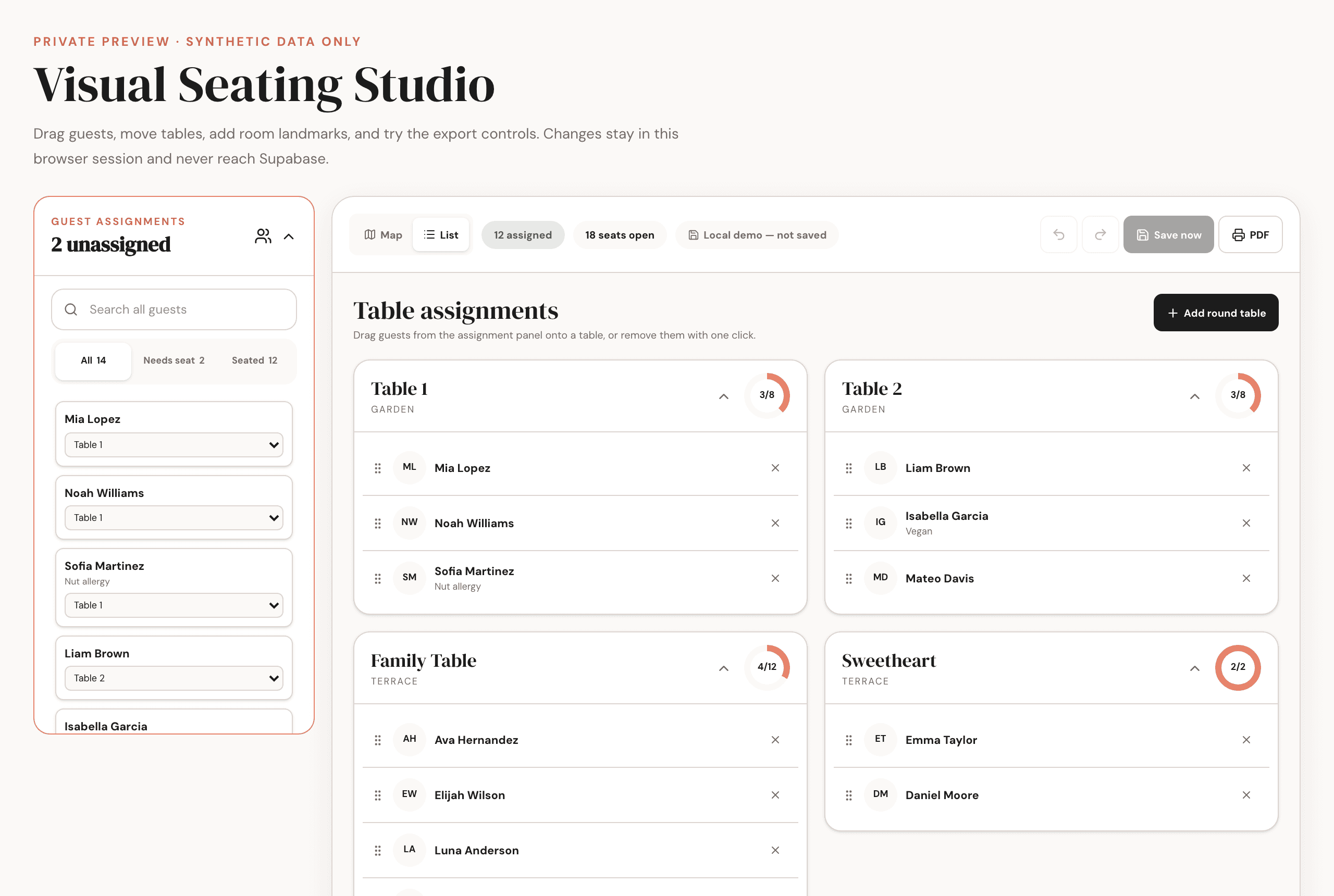Click the ML avatar for Mia Lopez
This screenshot has height=896, width=1334.
click(x=409, y=467)
